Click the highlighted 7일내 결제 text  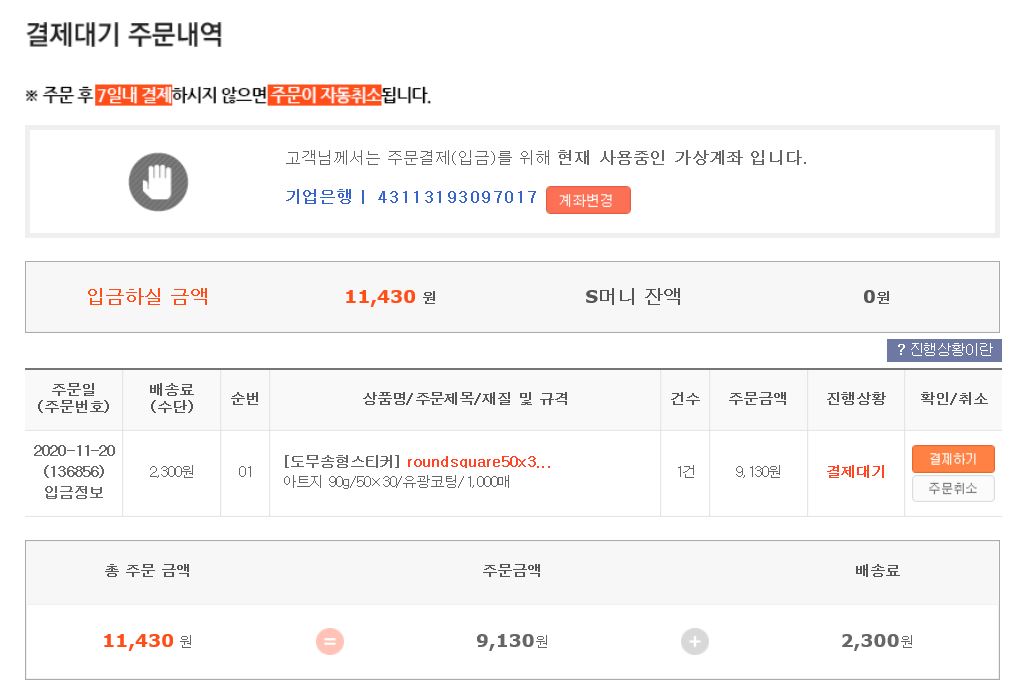pyautogui.click(x=134, y=95)
